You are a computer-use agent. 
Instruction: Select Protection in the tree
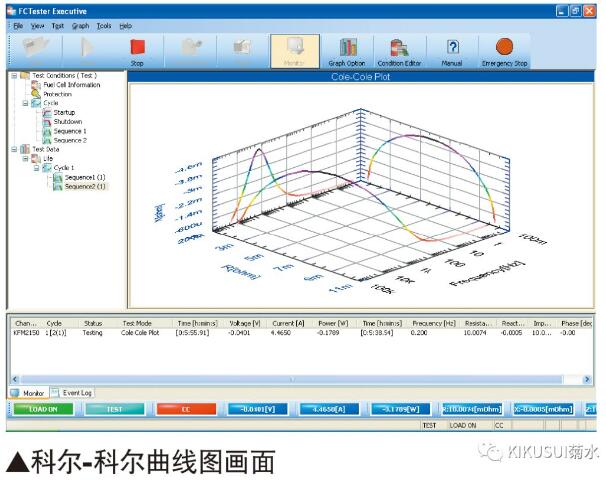pos(57,94)
